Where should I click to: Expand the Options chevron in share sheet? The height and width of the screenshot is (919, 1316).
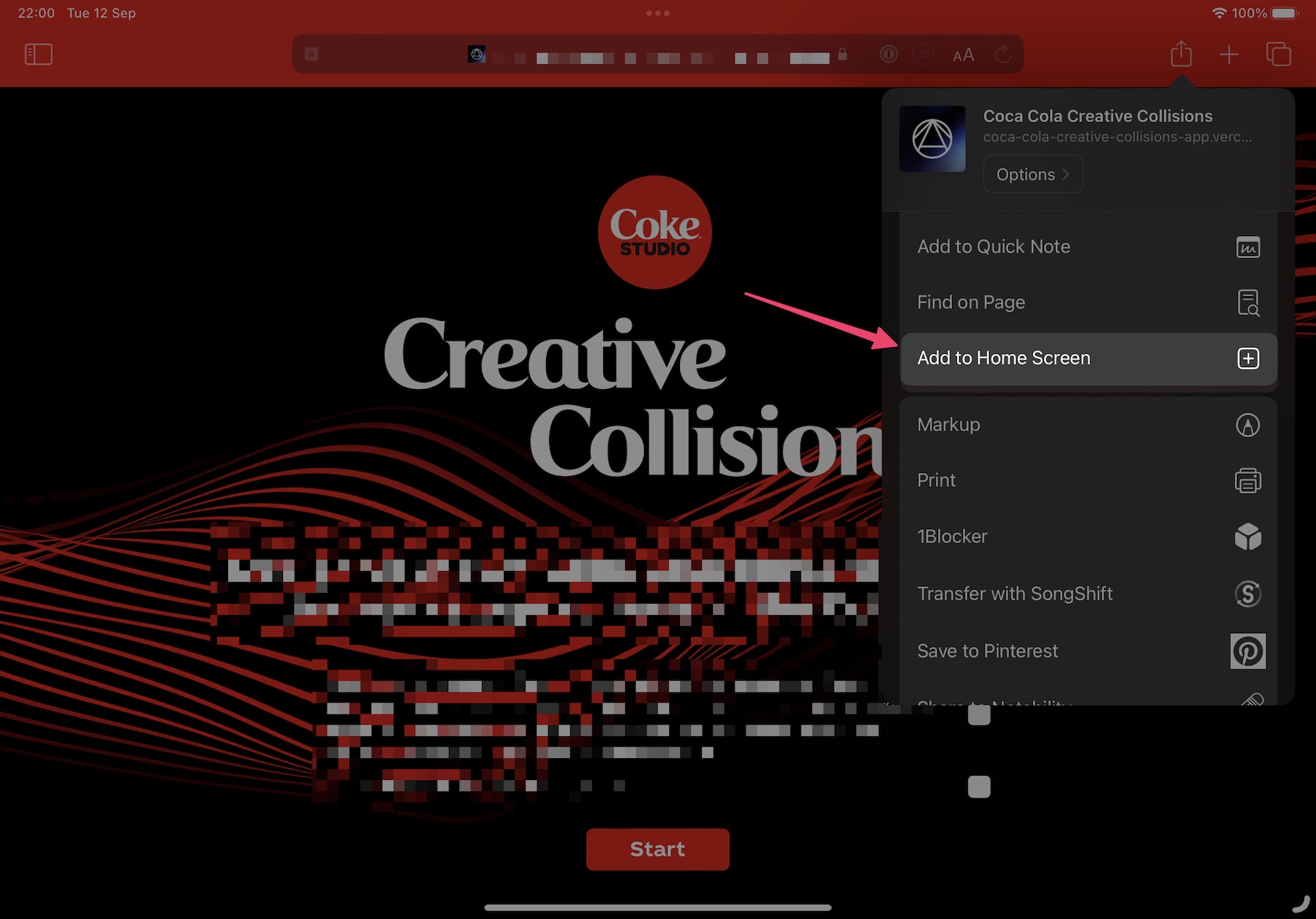click(1032, 174)
